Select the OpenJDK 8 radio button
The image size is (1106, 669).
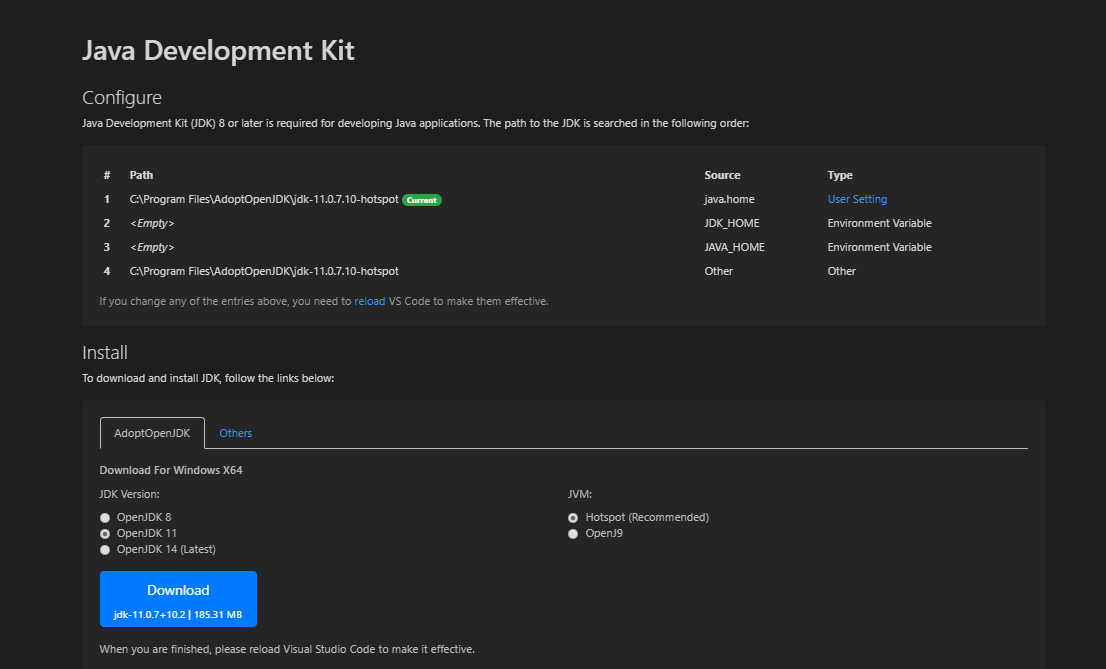[x=105, y=518]
